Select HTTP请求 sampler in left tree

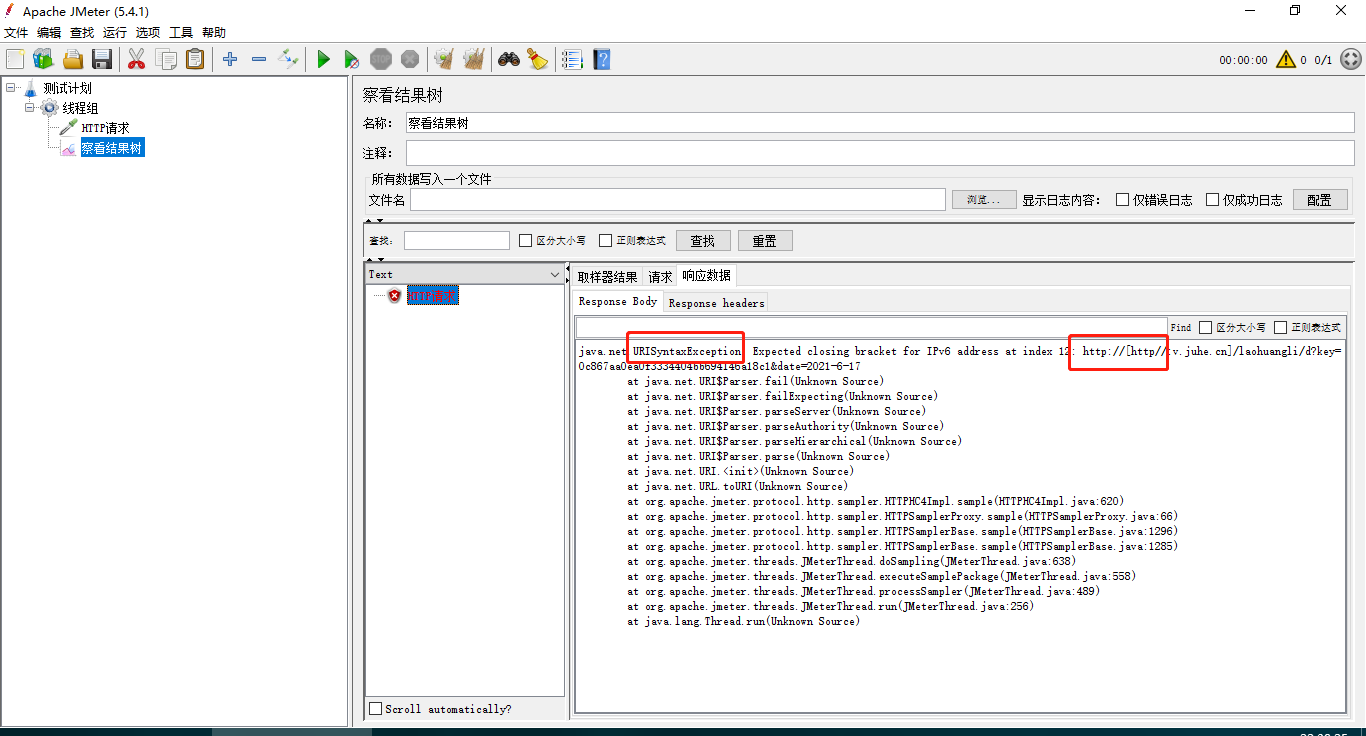point(105,128)
